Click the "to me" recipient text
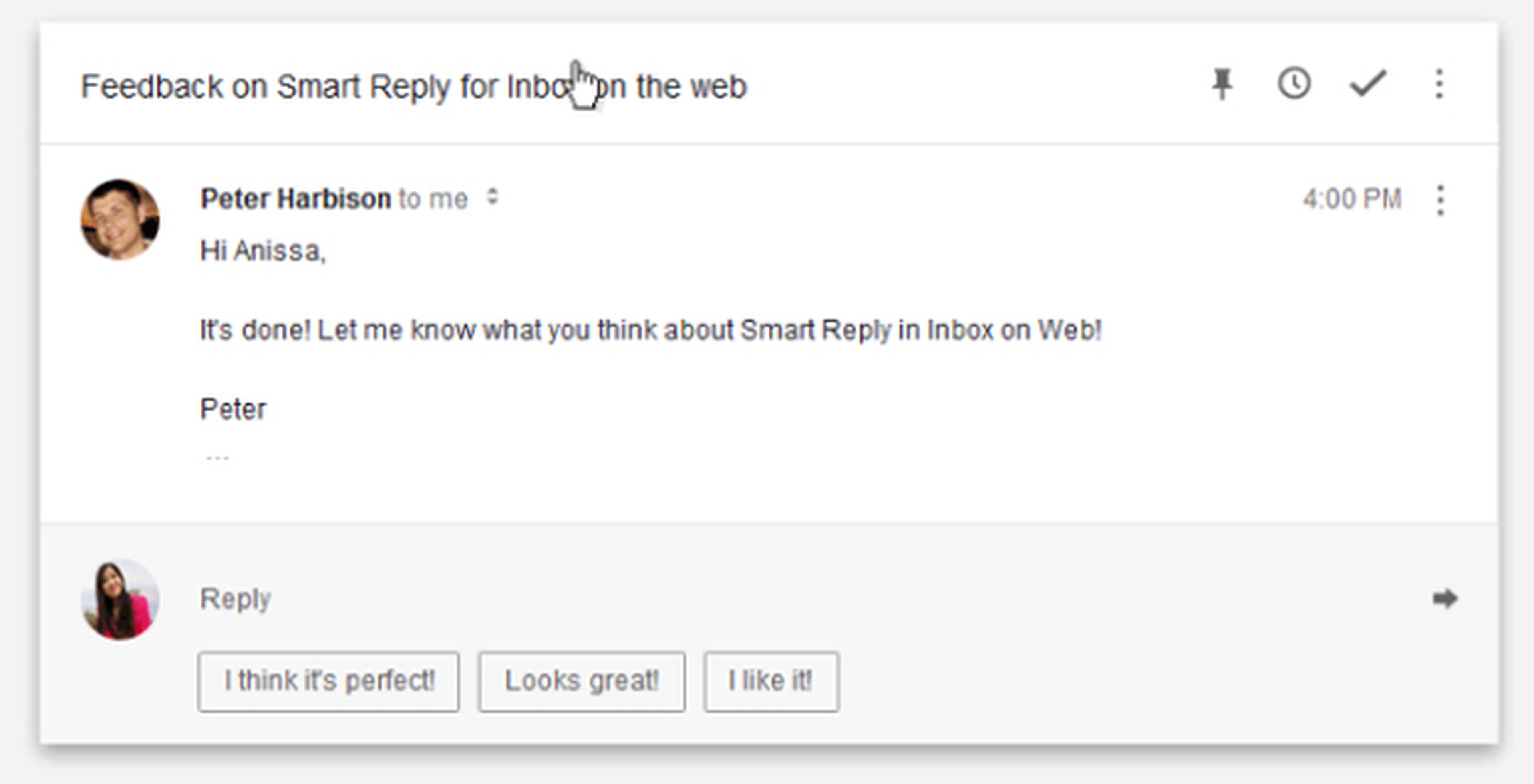1534x784 pixels. [x=433, y=199]
